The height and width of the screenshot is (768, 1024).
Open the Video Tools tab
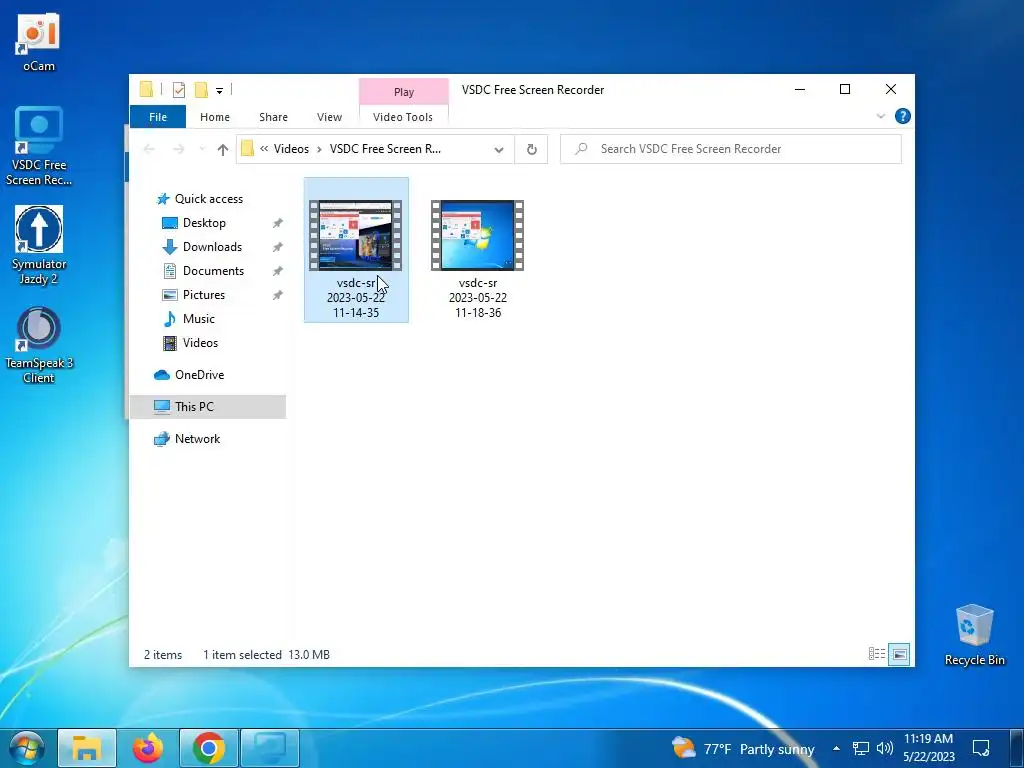point(403,117)
